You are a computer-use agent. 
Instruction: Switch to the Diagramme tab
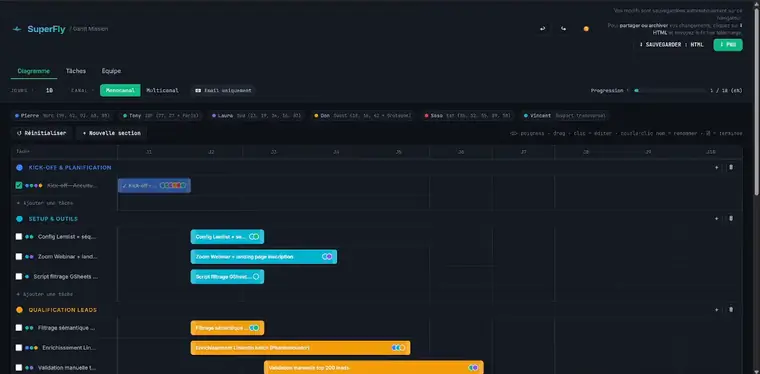click(33, 71)
